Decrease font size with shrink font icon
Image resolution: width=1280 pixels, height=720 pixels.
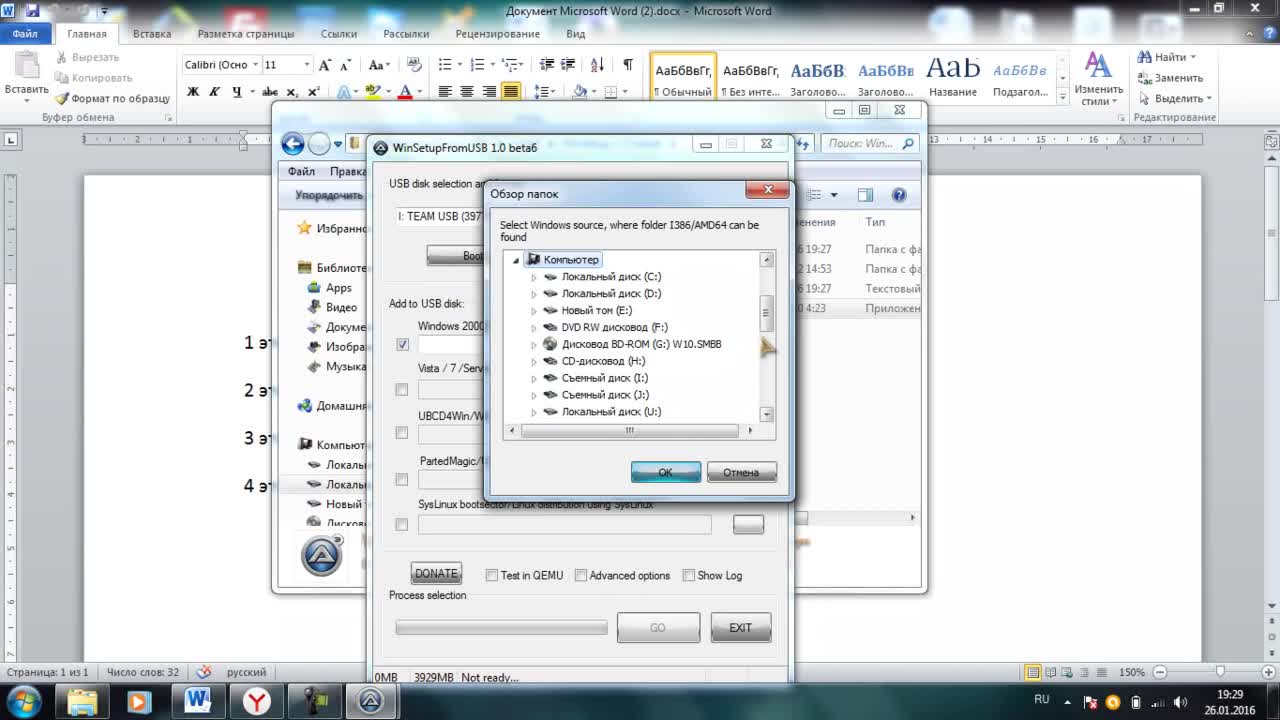(x=344, y=65)
